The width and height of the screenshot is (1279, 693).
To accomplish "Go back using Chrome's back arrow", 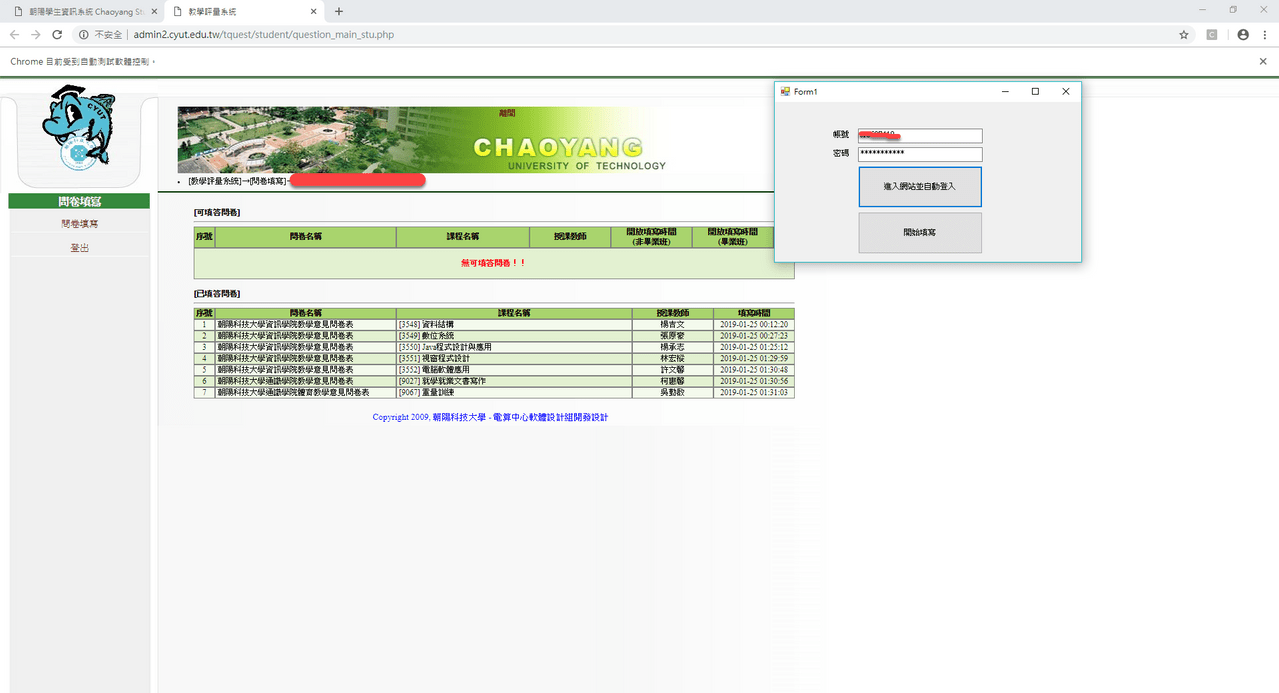I will point(14,34).
